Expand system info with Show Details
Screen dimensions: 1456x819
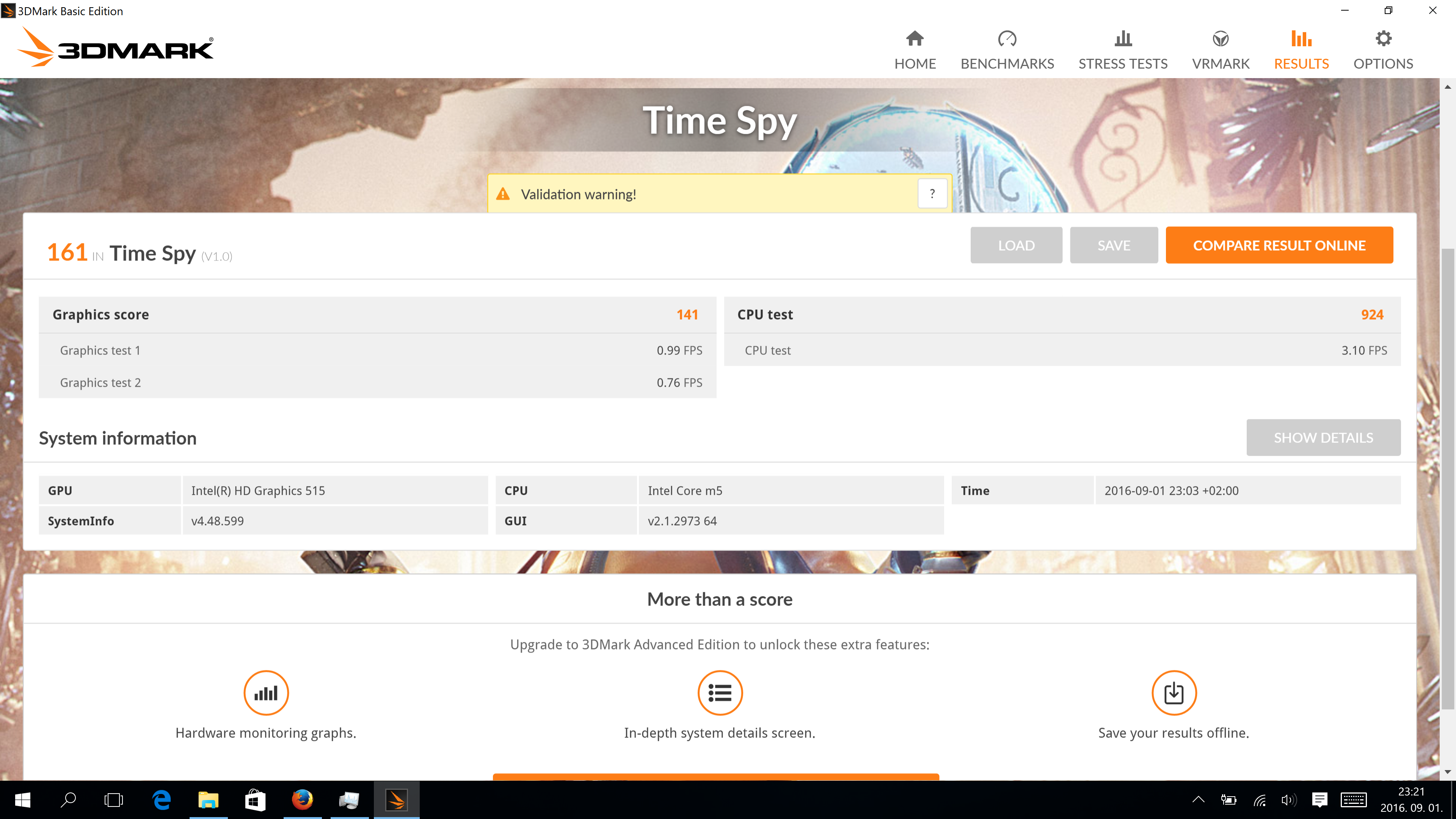click(x=1323, y=438)
